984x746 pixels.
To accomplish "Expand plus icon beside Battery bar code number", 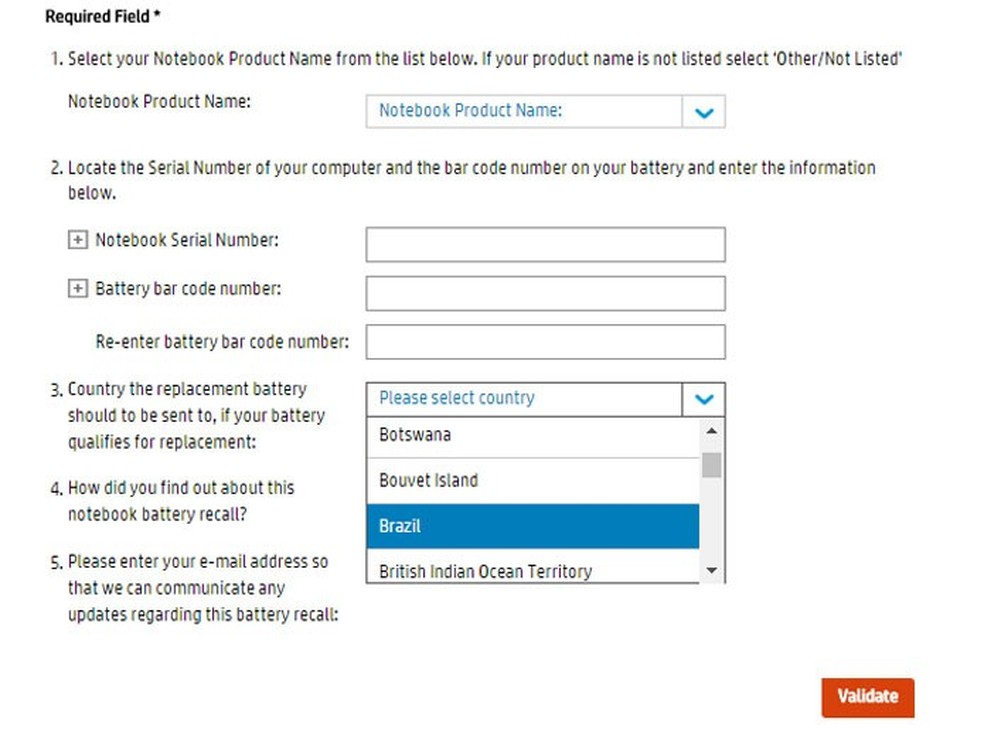I will click(77, 289).
